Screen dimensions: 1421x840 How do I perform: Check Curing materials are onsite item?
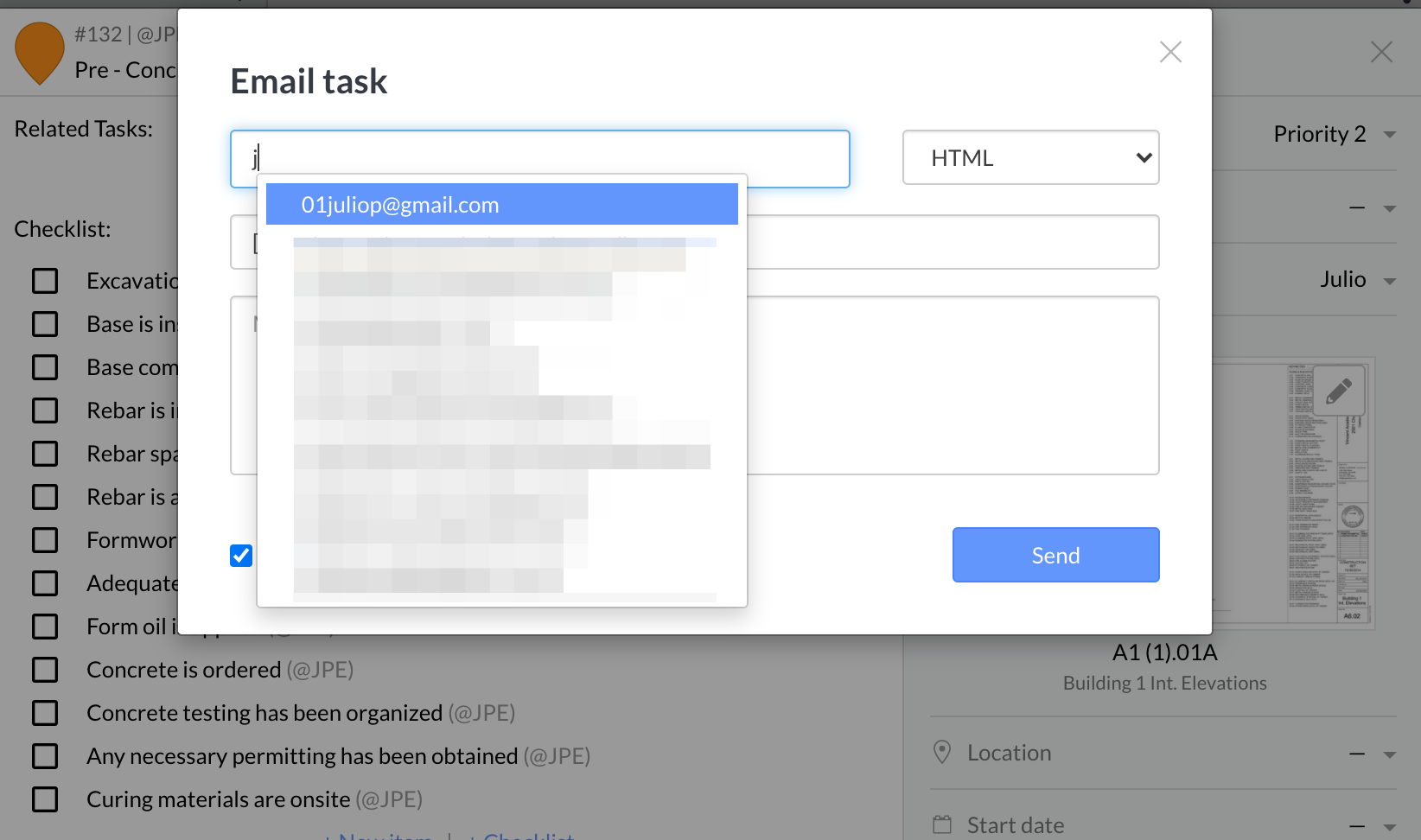45,799
